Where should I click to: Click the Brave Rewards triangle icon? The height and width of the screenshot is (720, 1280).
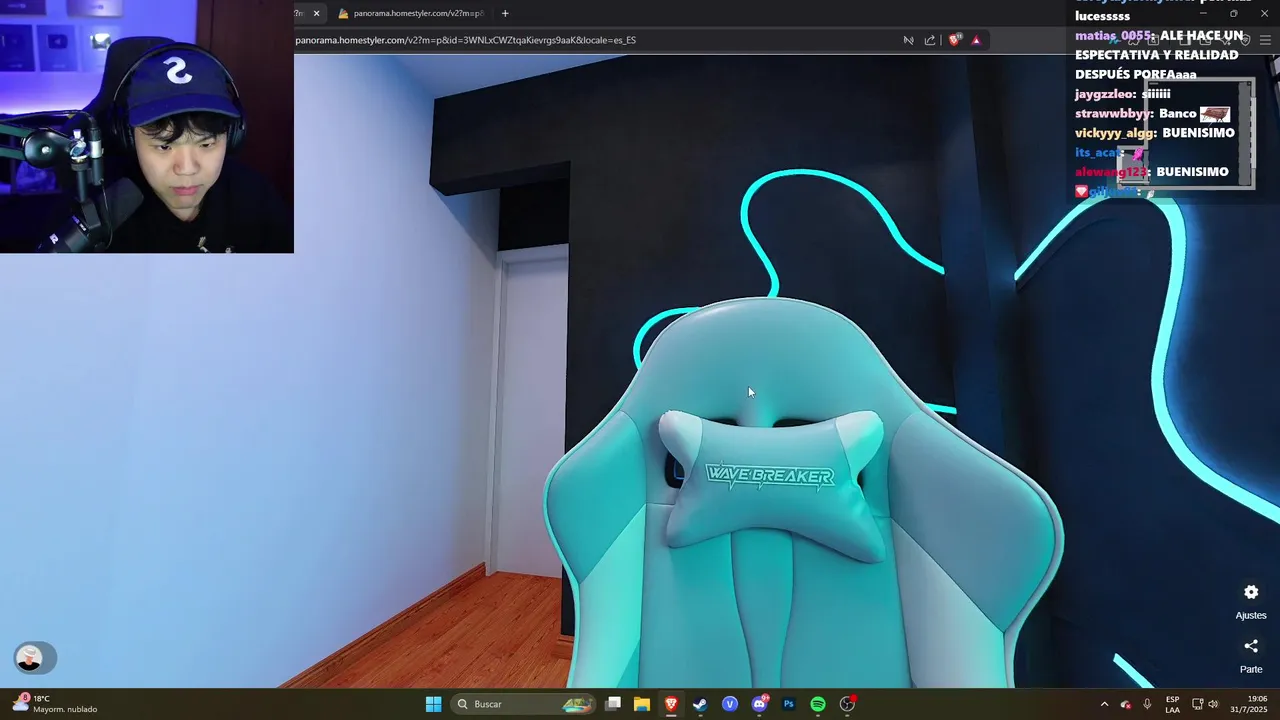[976, 40]
